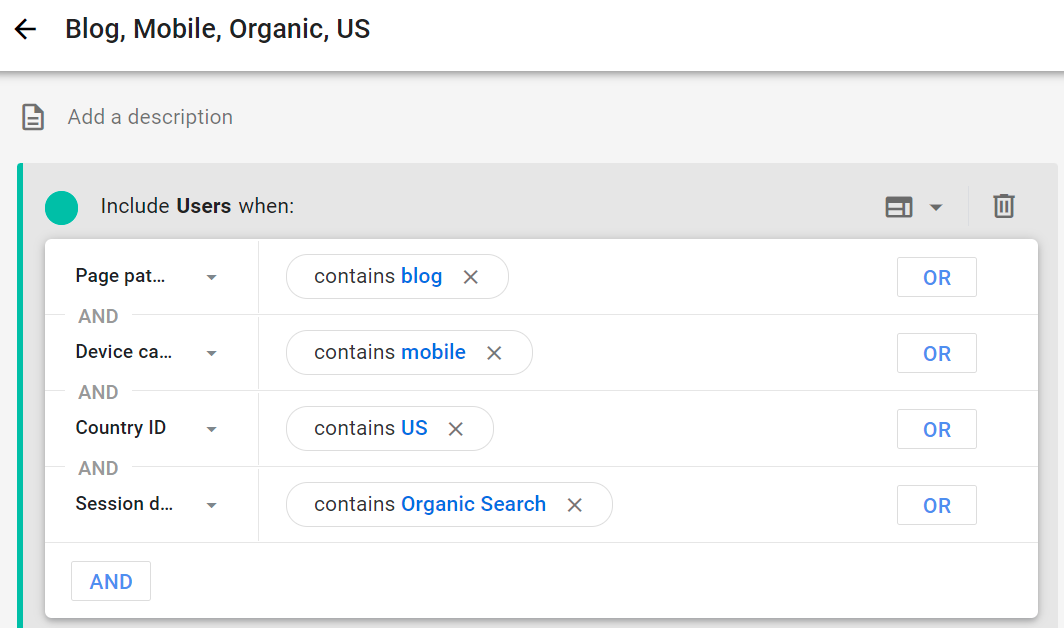The height and width of the screenshot is (628, 1064).
Task: Open the Device category dimension dropdown
Action: point(211,353)
